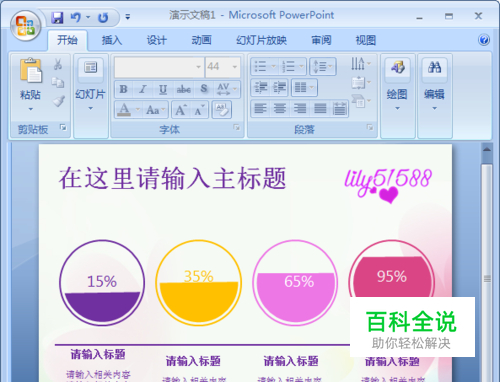This screenshot has width=500, height=382.
Task: Undo the last action
Action: (x=76, y=17)
